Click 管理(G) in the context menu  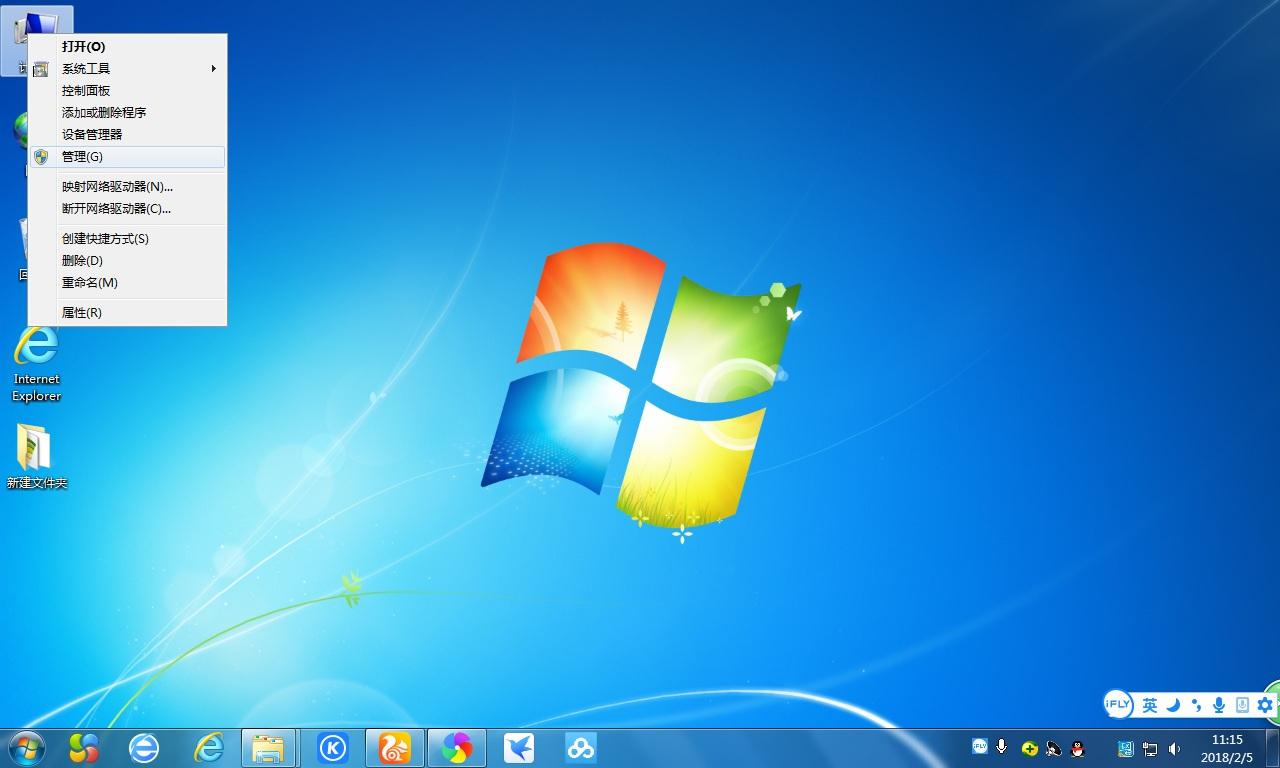click(x=127, y=157)
